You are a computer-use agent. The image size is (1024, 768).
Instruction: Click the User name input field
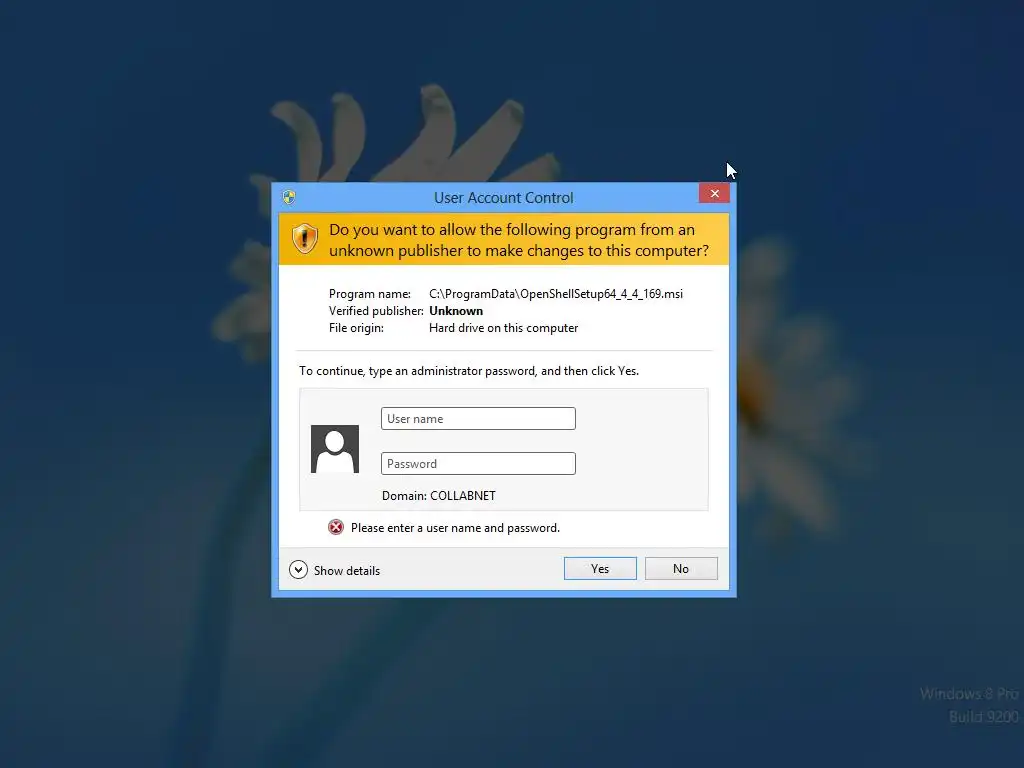click(478, 419)
